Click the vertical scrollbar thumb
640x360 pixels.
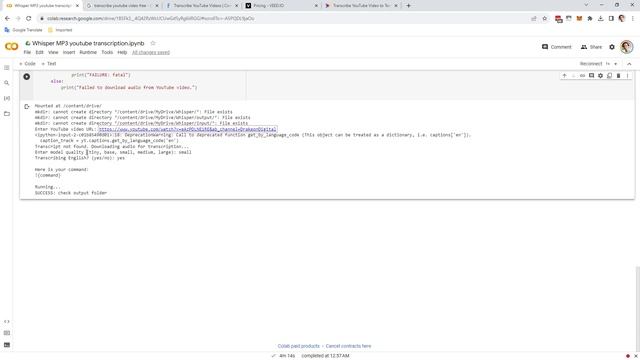pos(637,308)
